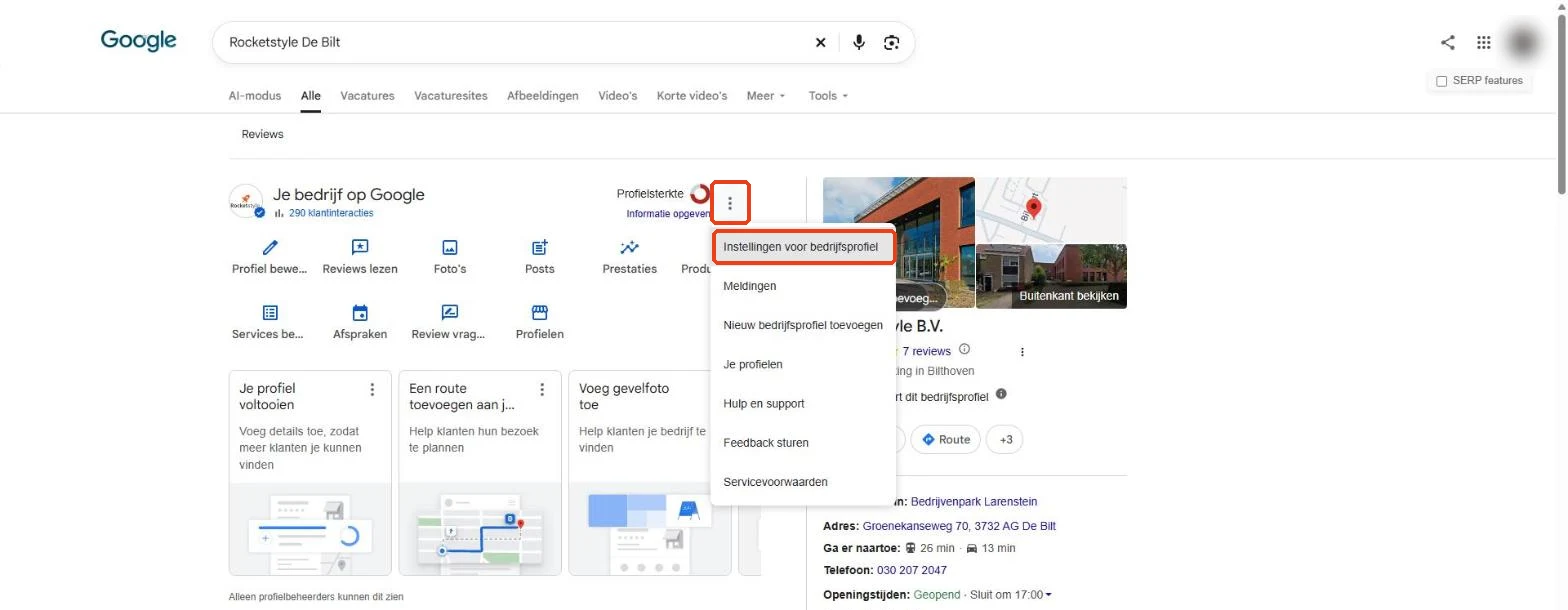Viewport: 1568px width, 610px height.
Task: Open the map thumbnail with red pin
Action: [x=1052, y=209]
